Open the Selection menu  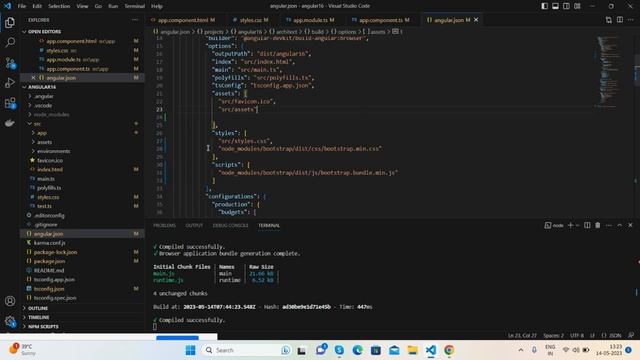coord(59,6)
